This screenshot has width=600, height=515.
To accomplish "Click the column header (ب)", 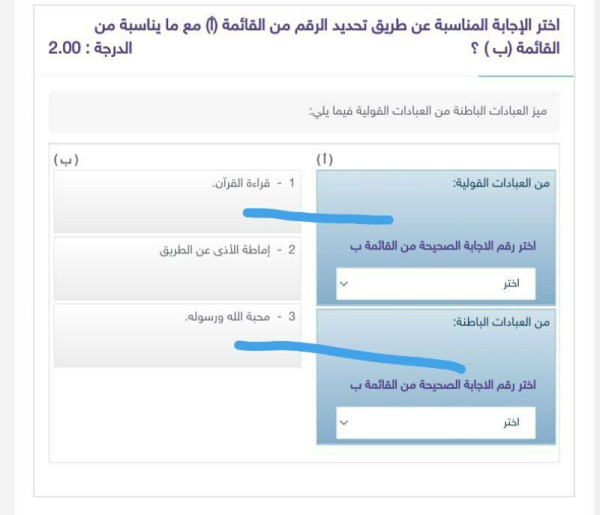I will 65,159.
